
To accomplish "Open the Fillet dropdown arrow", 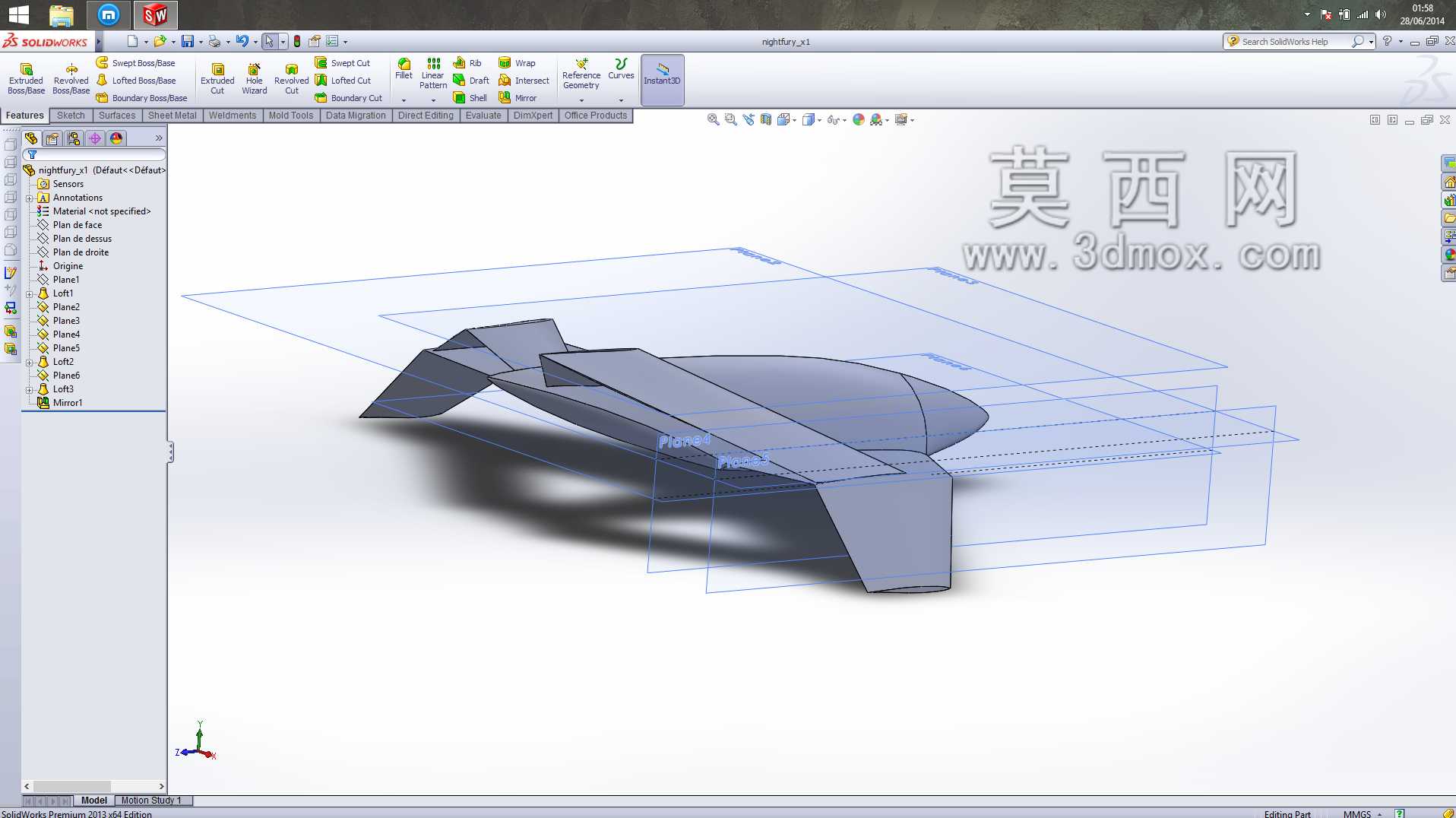I will [404, 100].
